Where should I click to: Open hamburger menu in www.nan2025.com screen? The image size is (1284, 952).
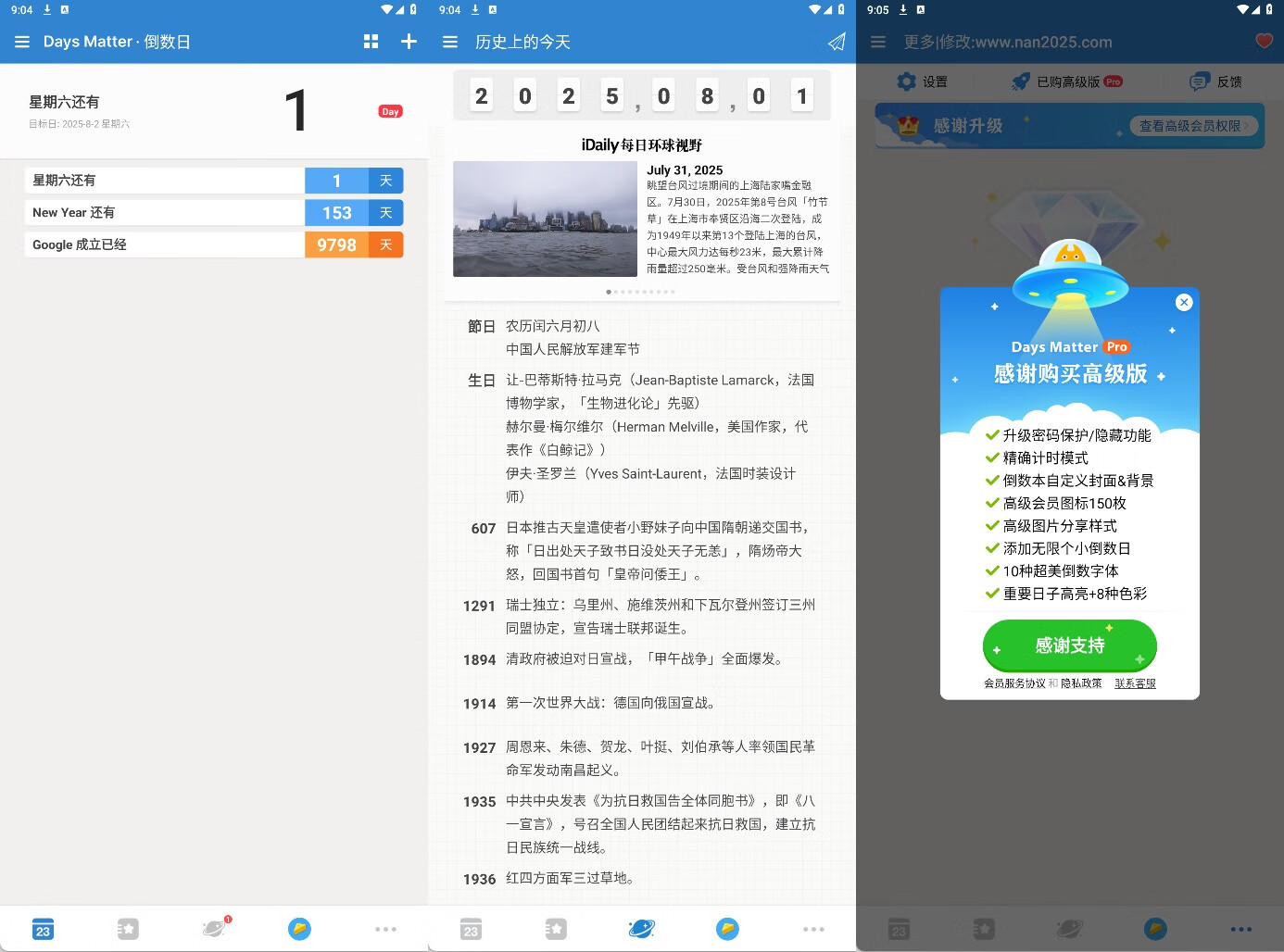(x=878, y=42)
